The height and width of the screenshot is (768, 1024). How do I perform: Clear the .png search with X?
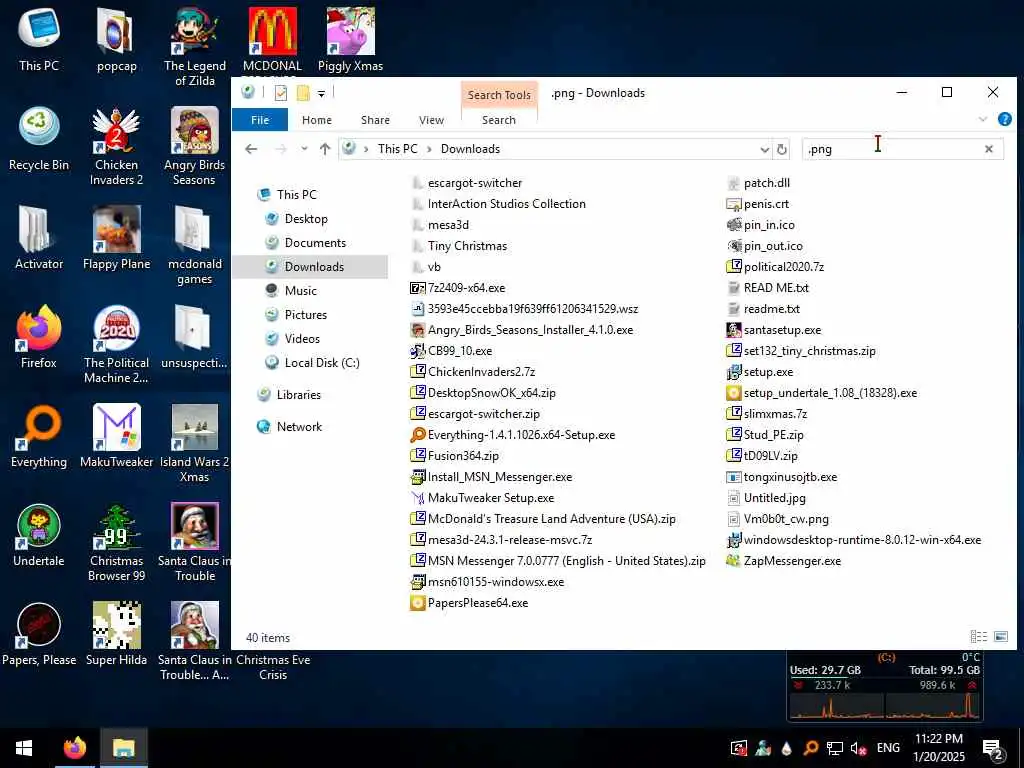click(989, 149)
